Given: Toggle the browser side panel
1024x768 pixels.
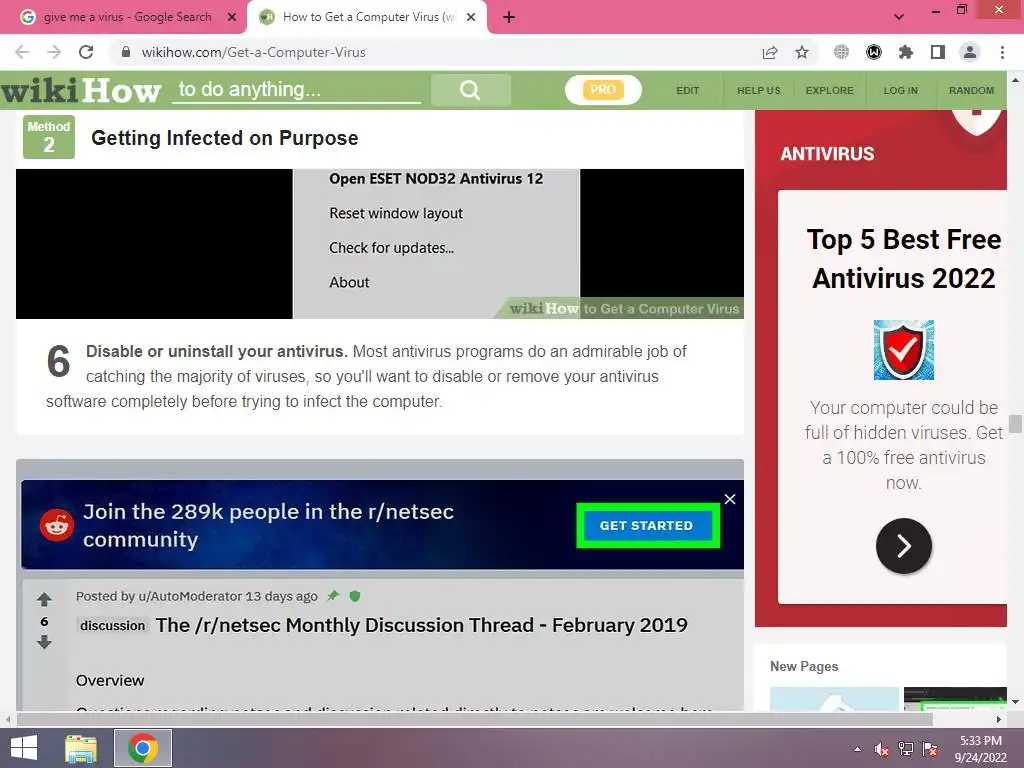Looking at the screenshot, I should pos(938,52).
